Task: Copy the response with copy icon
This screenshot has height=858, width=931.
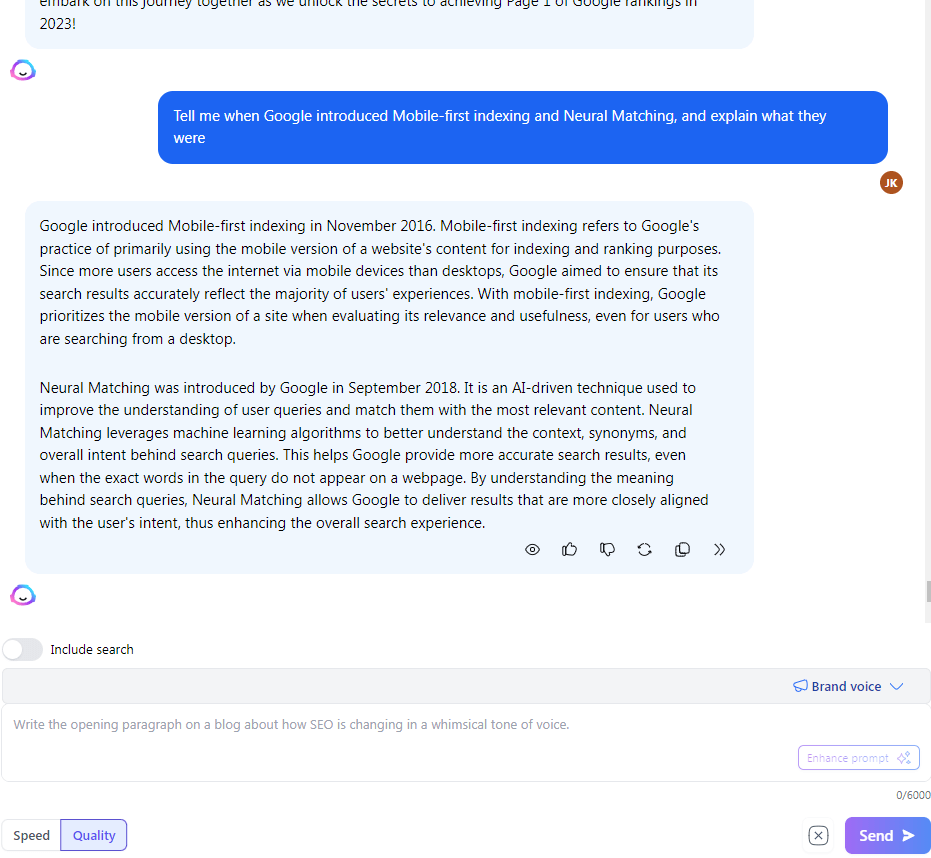Action: click(x=682, y=549)
